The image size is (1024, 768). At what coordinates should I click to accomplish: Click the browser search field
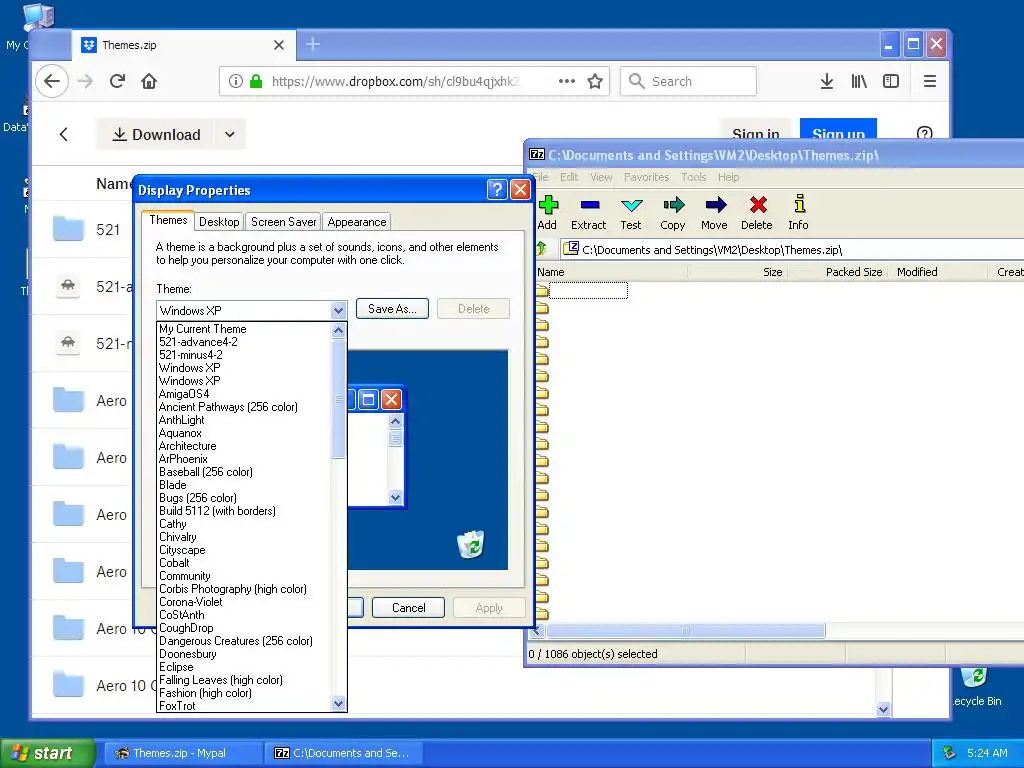click(688, 81)
